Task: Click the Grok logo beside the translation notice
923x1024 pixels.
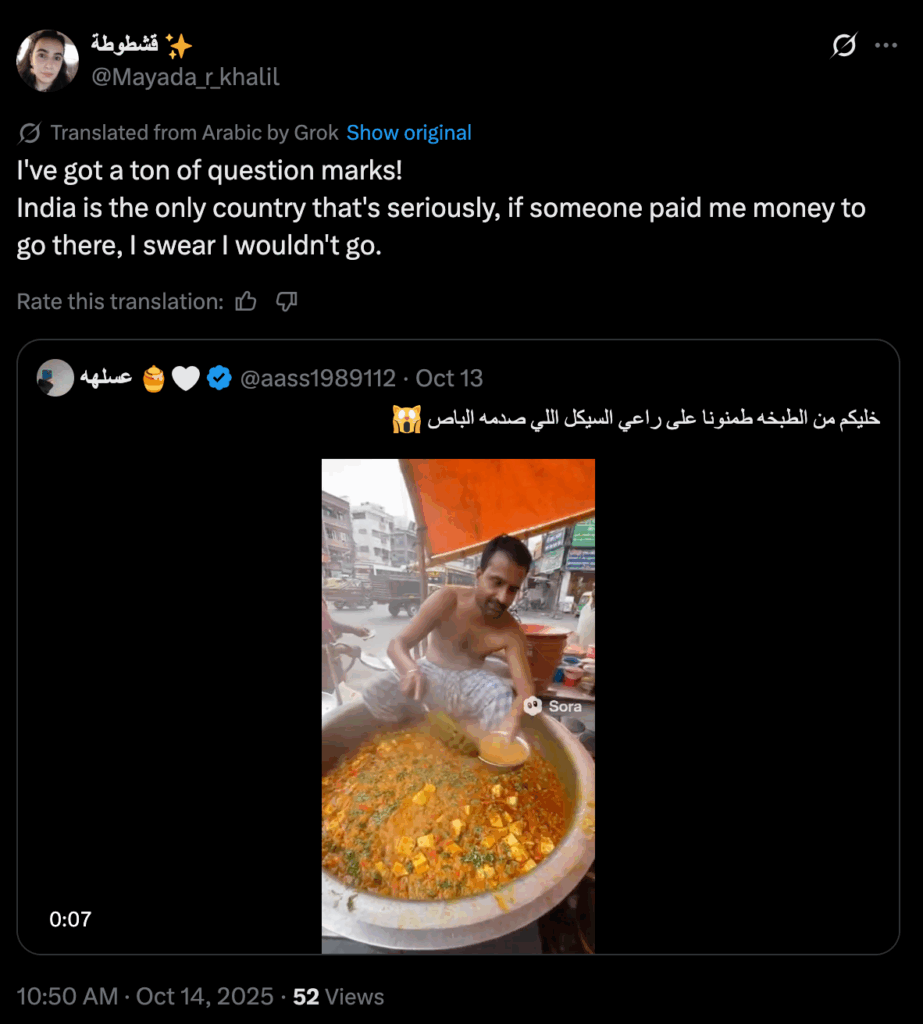Action: point(29,133)
